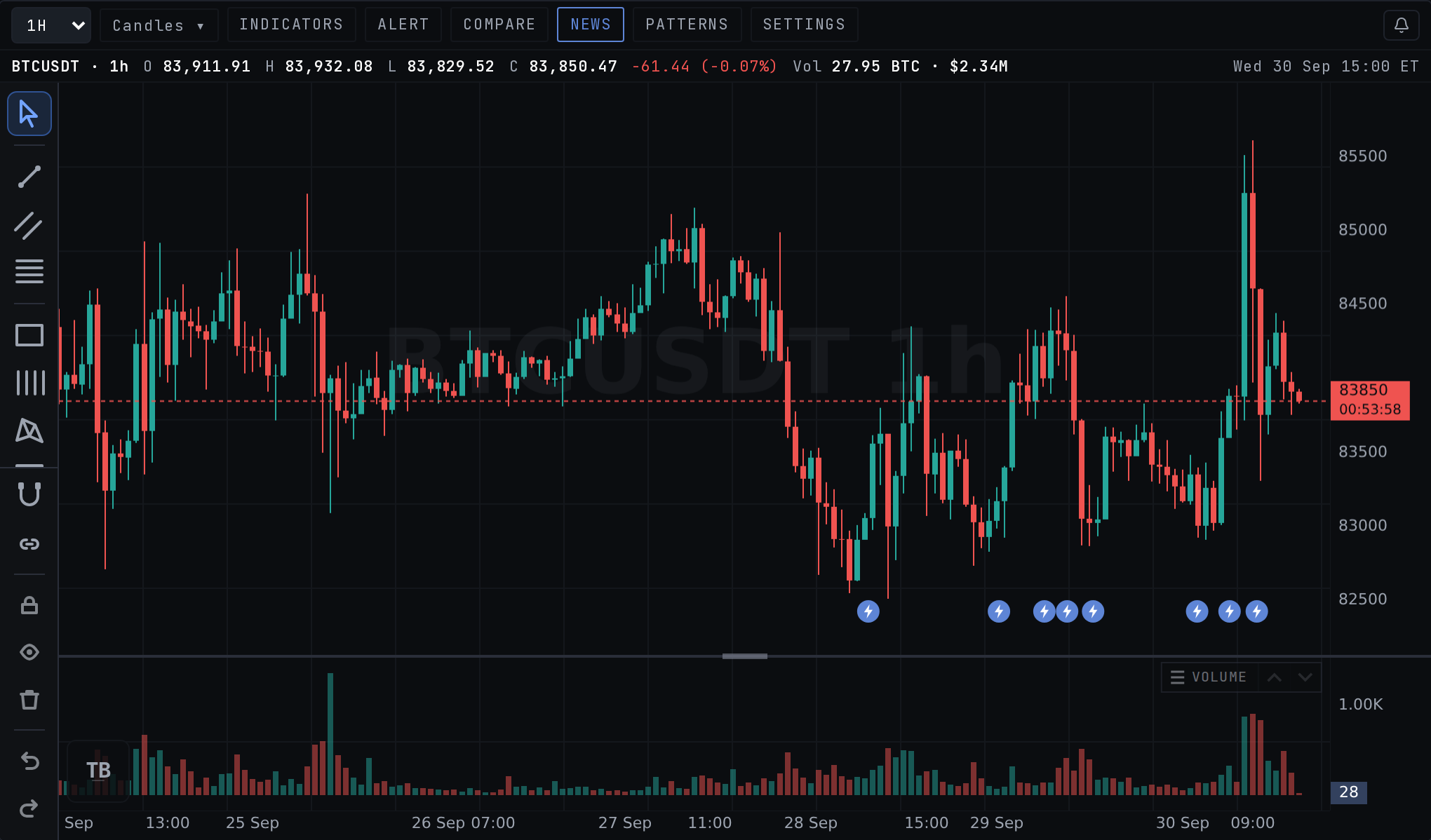Image resolution: width=1431 pixels, height=840 pixels.
Task: Click the ALERT button
Action: pyautogui.click(x=403, y=25)
